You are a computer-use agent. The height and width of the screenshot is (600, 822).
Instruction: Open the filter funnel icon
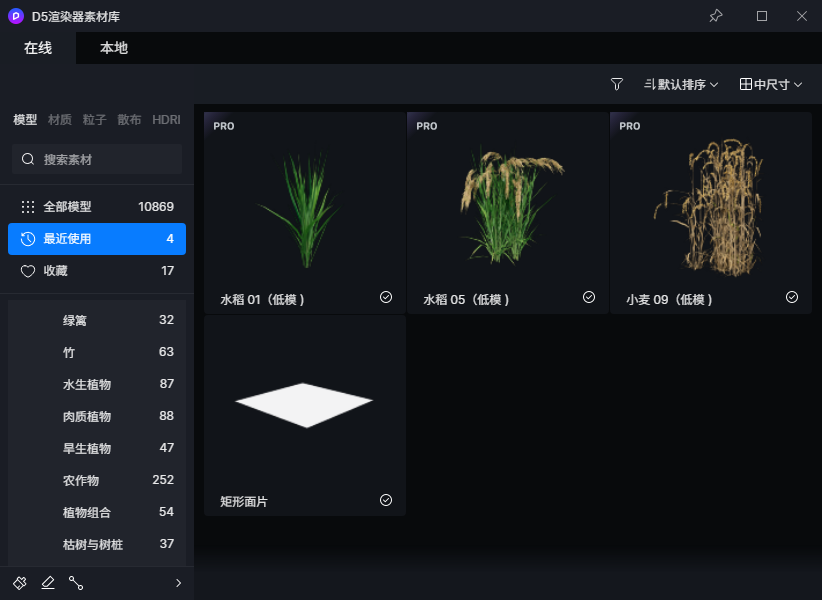tap(616, 84)
